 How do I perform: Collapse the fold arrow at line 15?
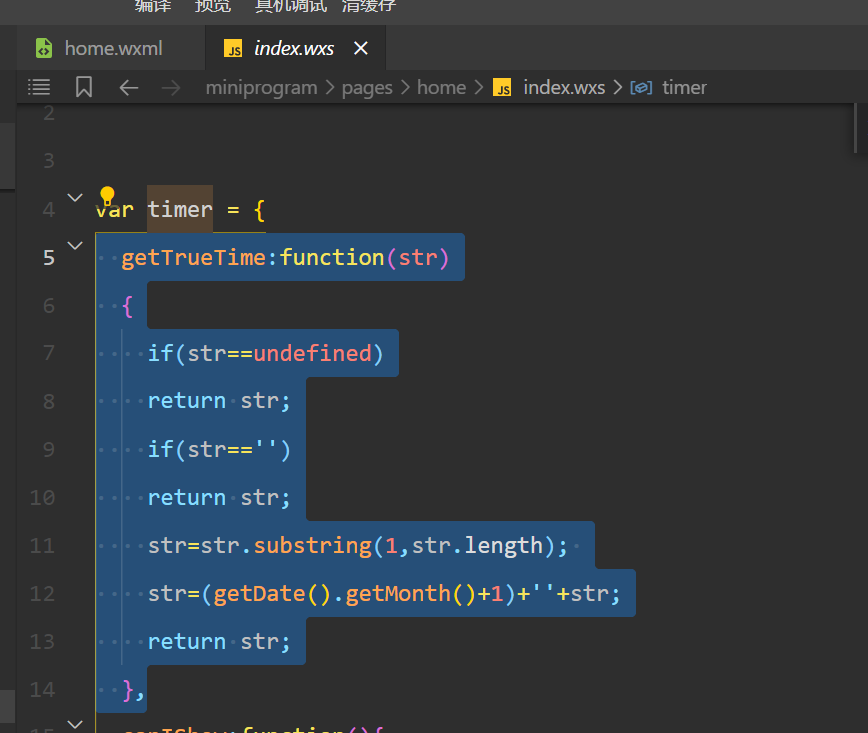75,724
